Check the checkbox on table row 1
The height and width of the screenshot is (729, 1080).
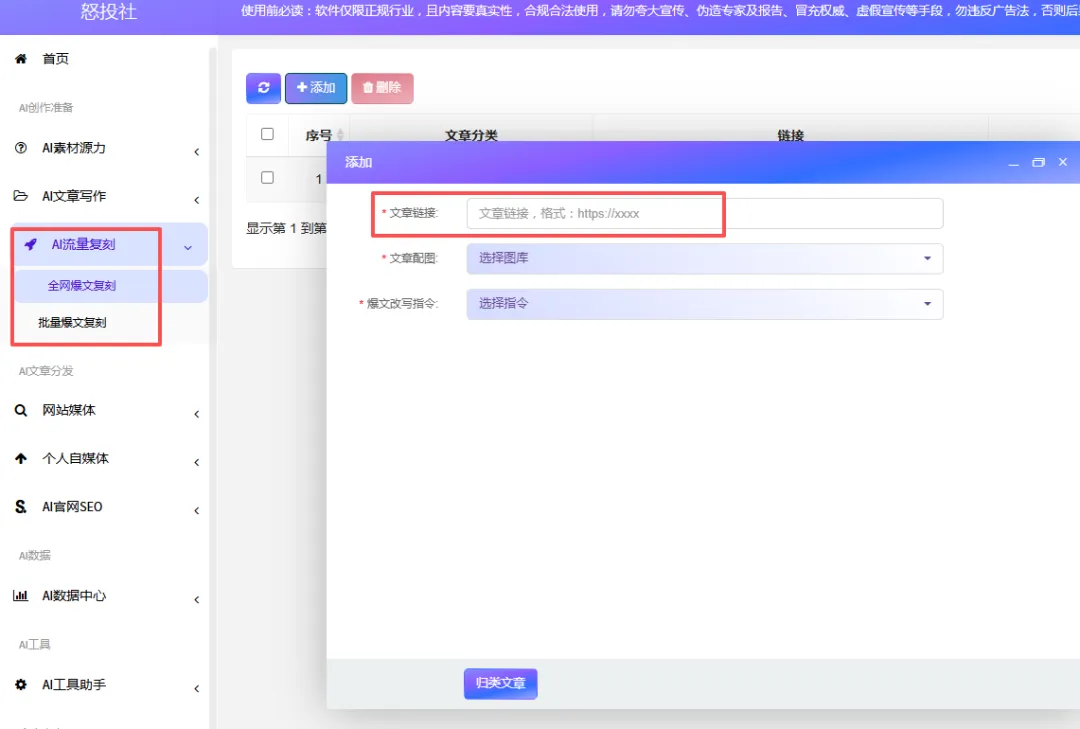pyautogui.click(x=267, y=178)
